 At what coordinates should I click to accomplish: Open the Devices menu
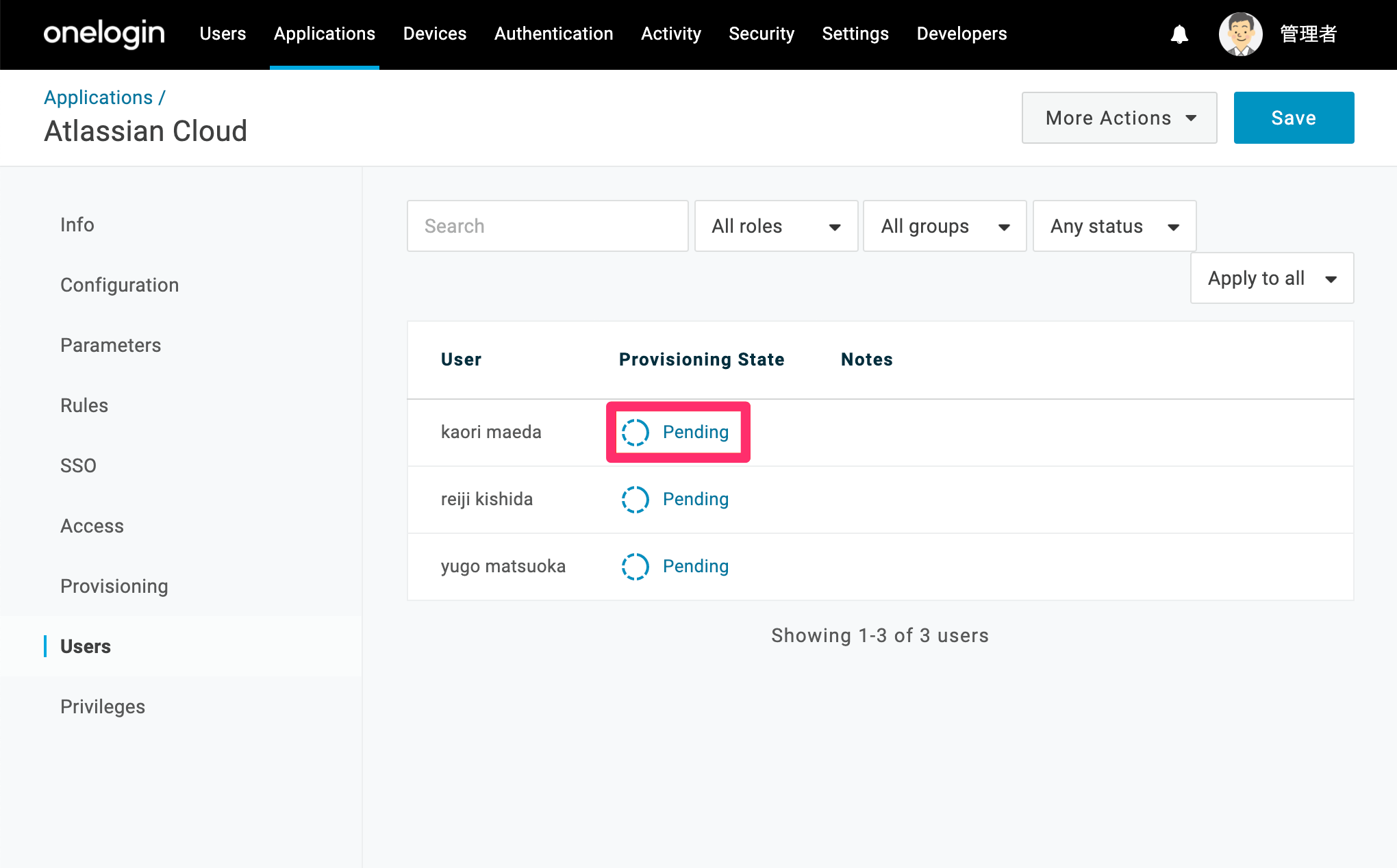(x=435, y=34)
